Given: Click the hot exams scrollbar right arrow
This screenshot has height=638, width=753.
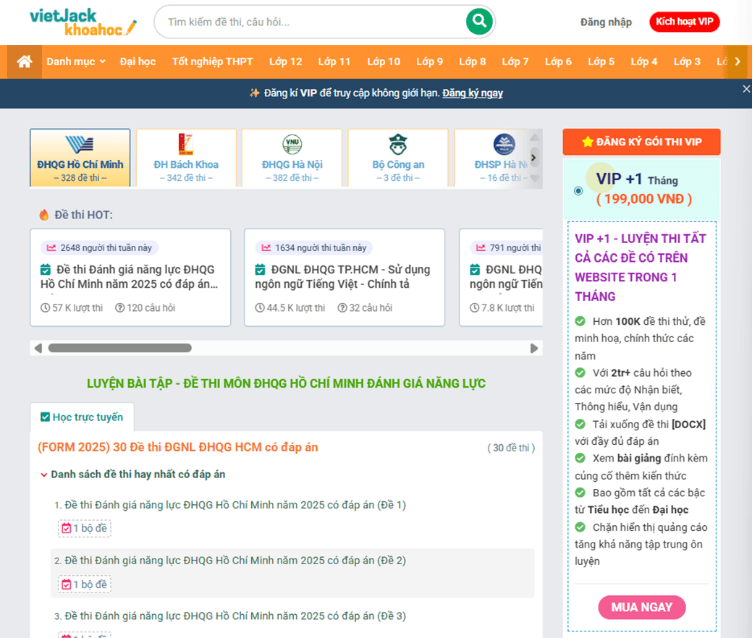Looking at the screenshot, I should [x=534, y=348].
